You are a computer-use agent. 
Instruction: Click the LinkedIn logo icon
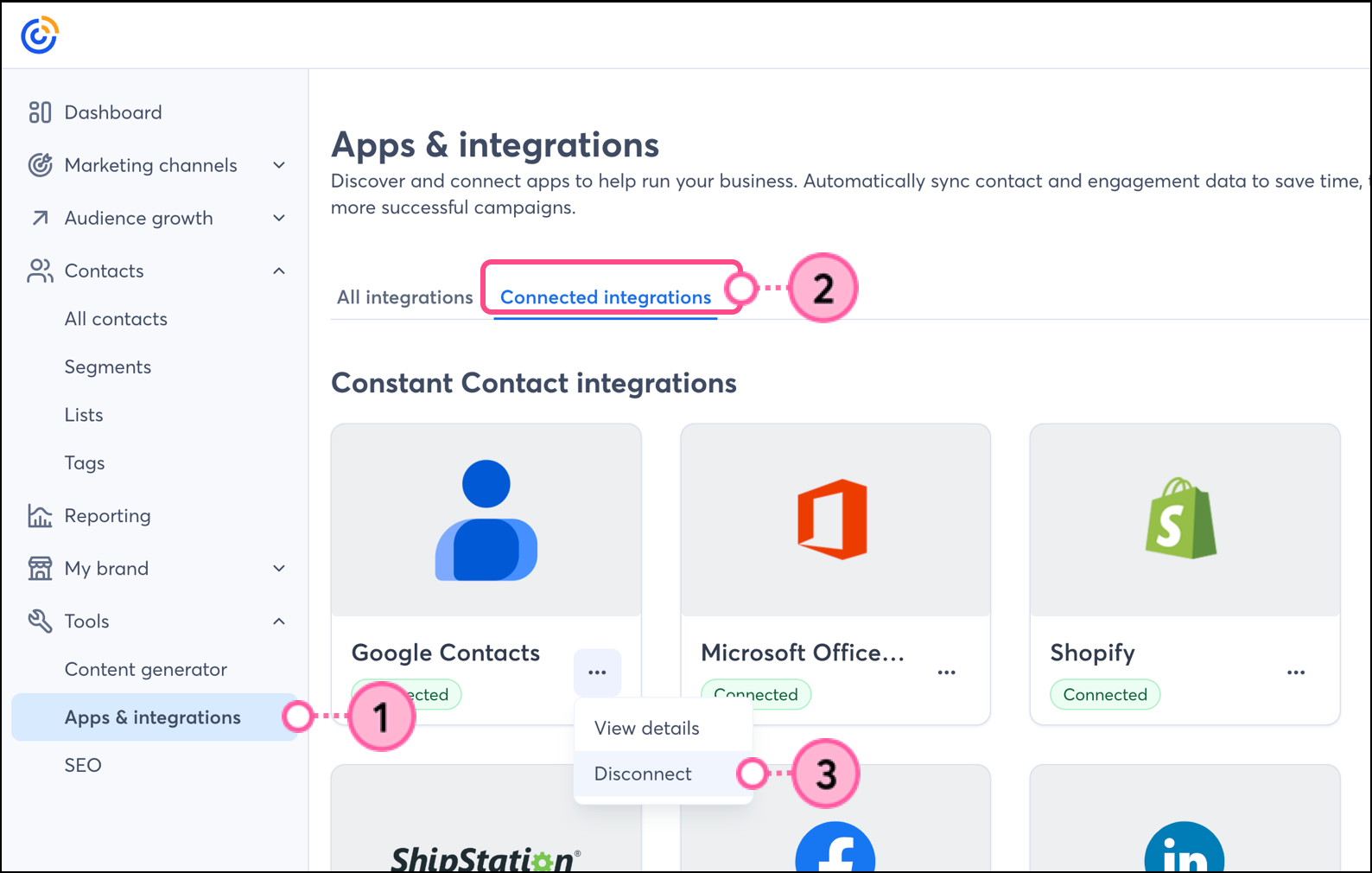[x=1185, y=847]
